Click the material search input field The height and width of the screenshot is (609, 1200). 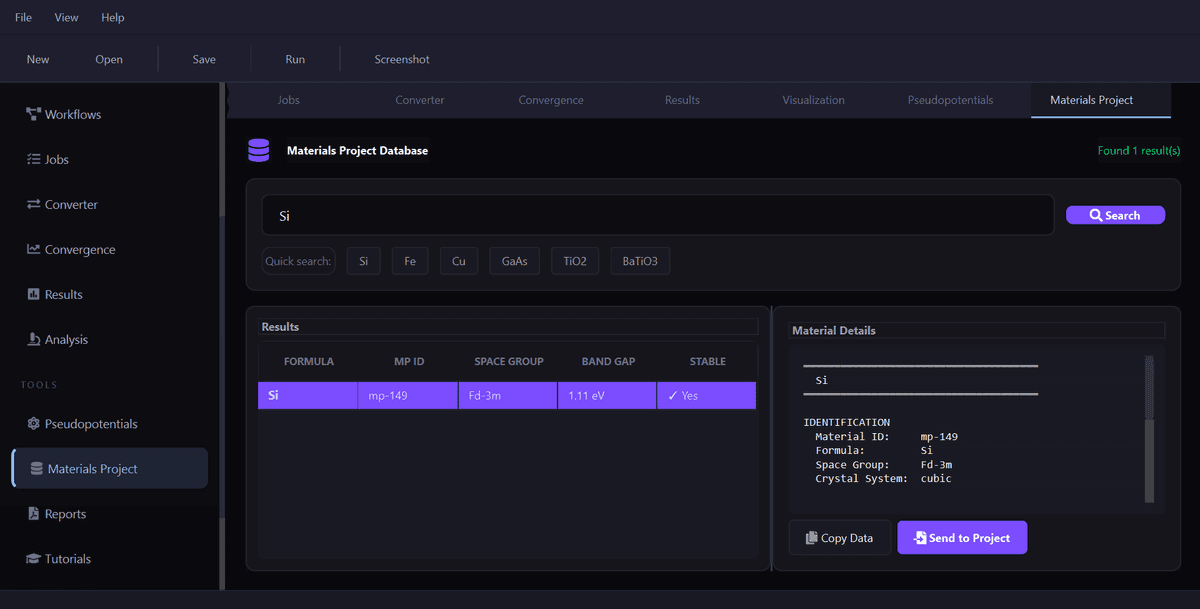(657, 215)
